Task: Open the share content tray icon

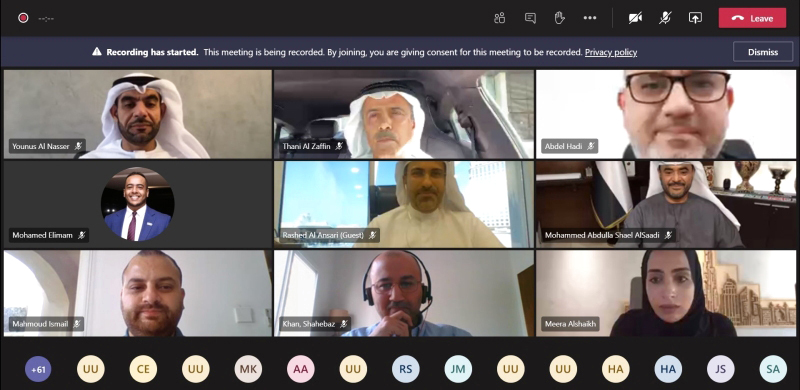Action: 695,18
